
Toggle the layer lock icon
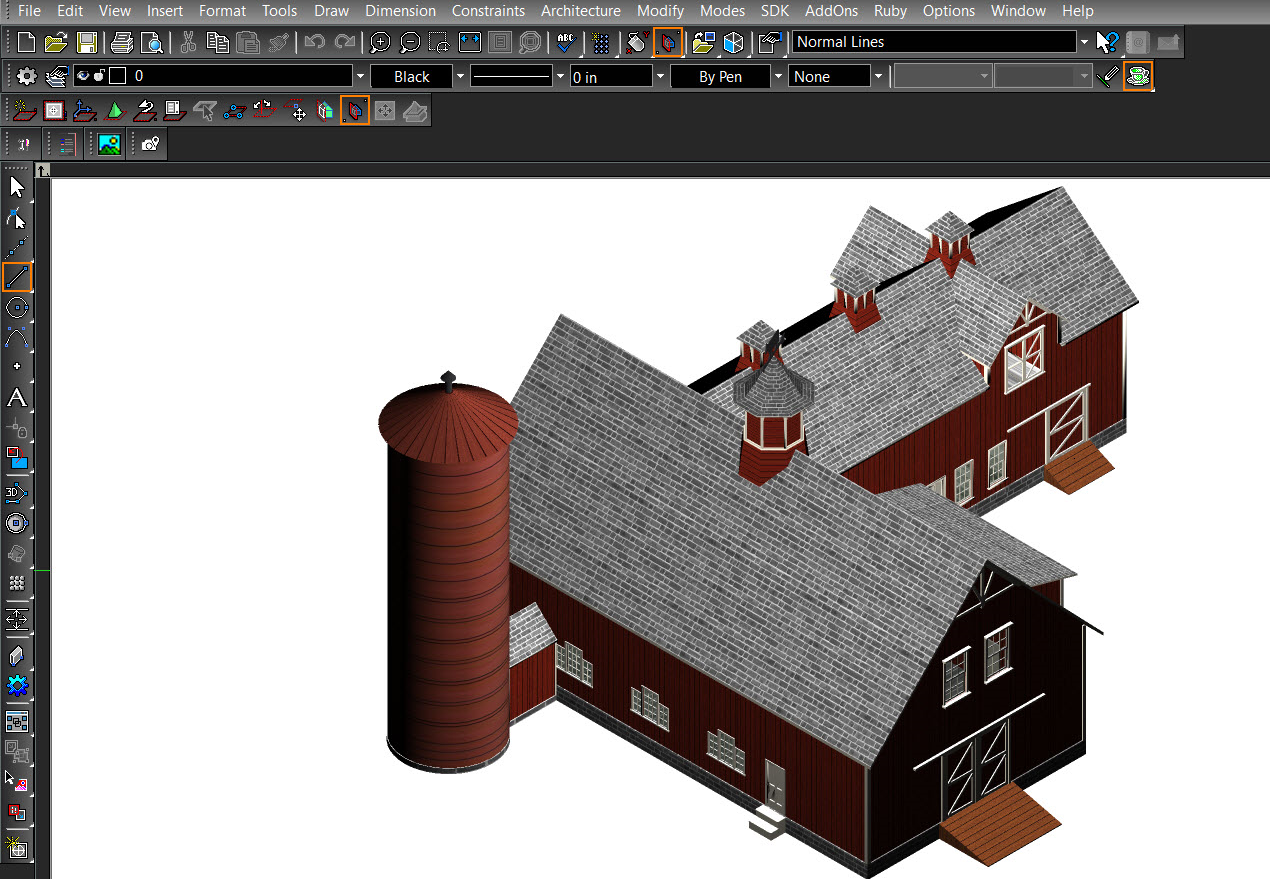(99, 76)
